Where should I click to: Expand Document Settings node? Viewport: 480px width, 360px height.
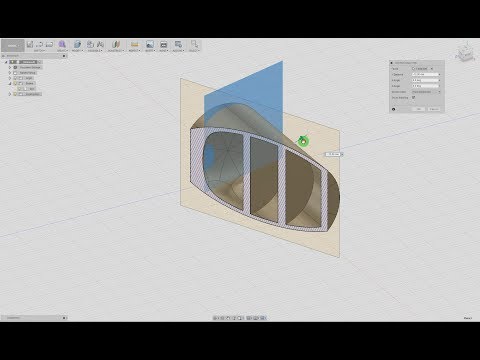tap(10, 67)
